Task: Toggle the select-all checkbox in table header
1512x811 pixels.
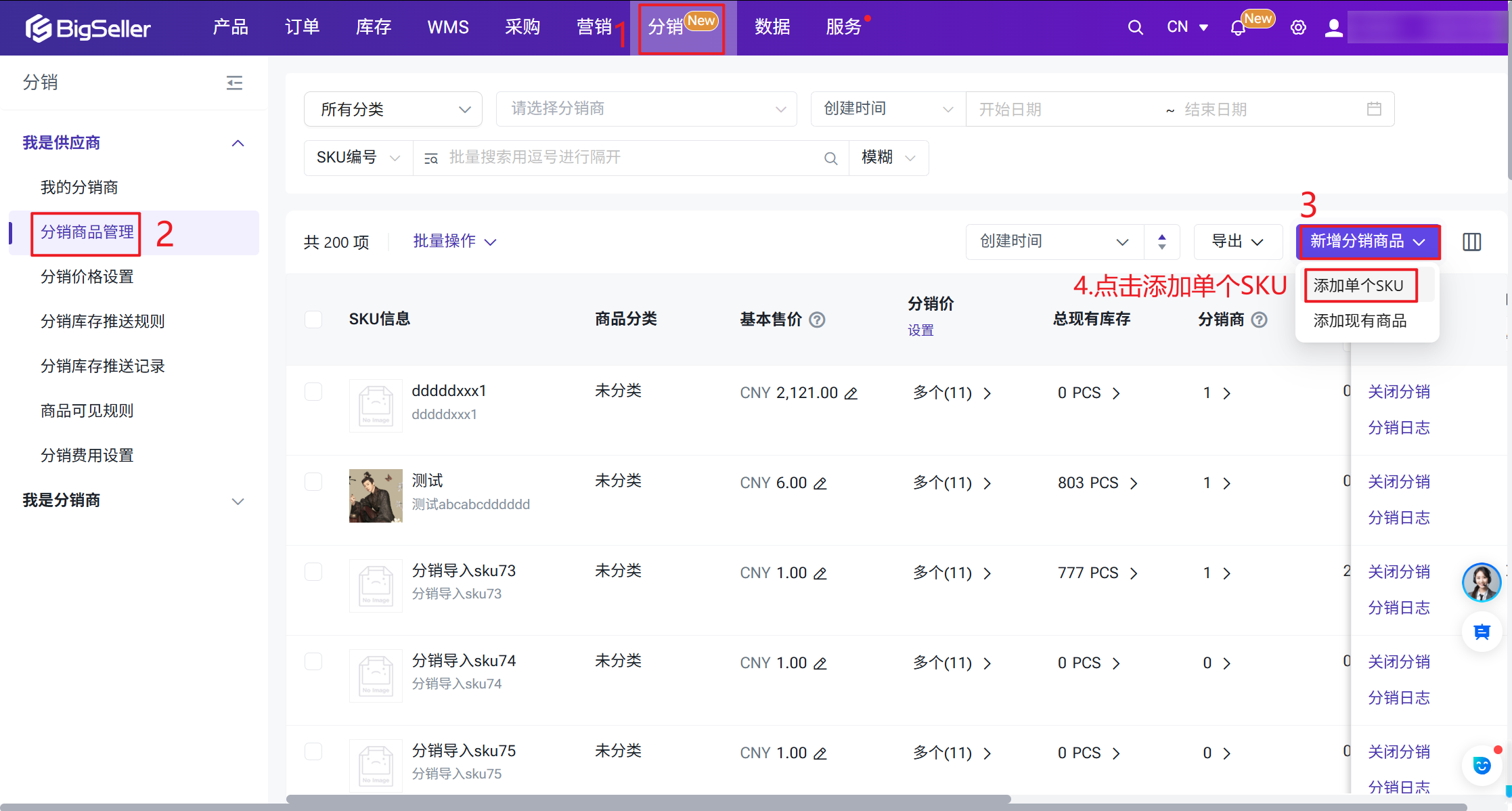Action: (313, 320)
